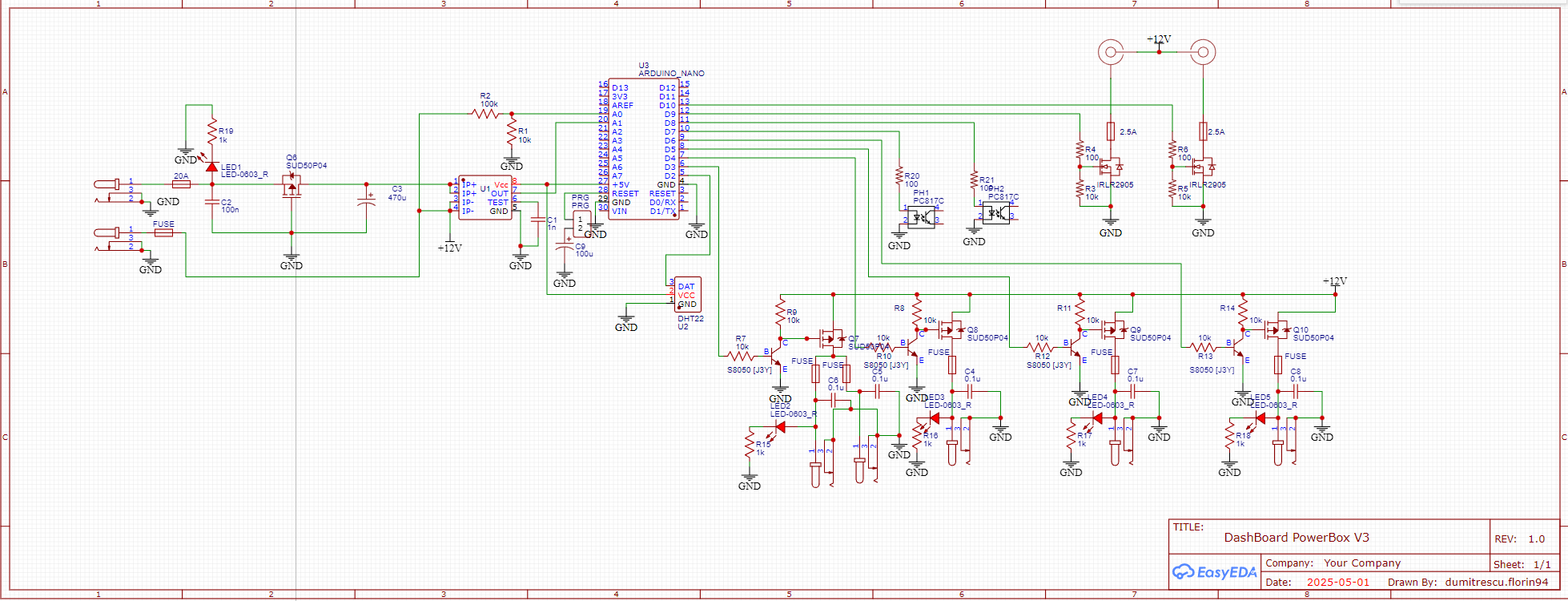This screenshot has height=601, width=1568.
Task: Click the U1 current sensor IC body
Action: click(x=485, y=198)
